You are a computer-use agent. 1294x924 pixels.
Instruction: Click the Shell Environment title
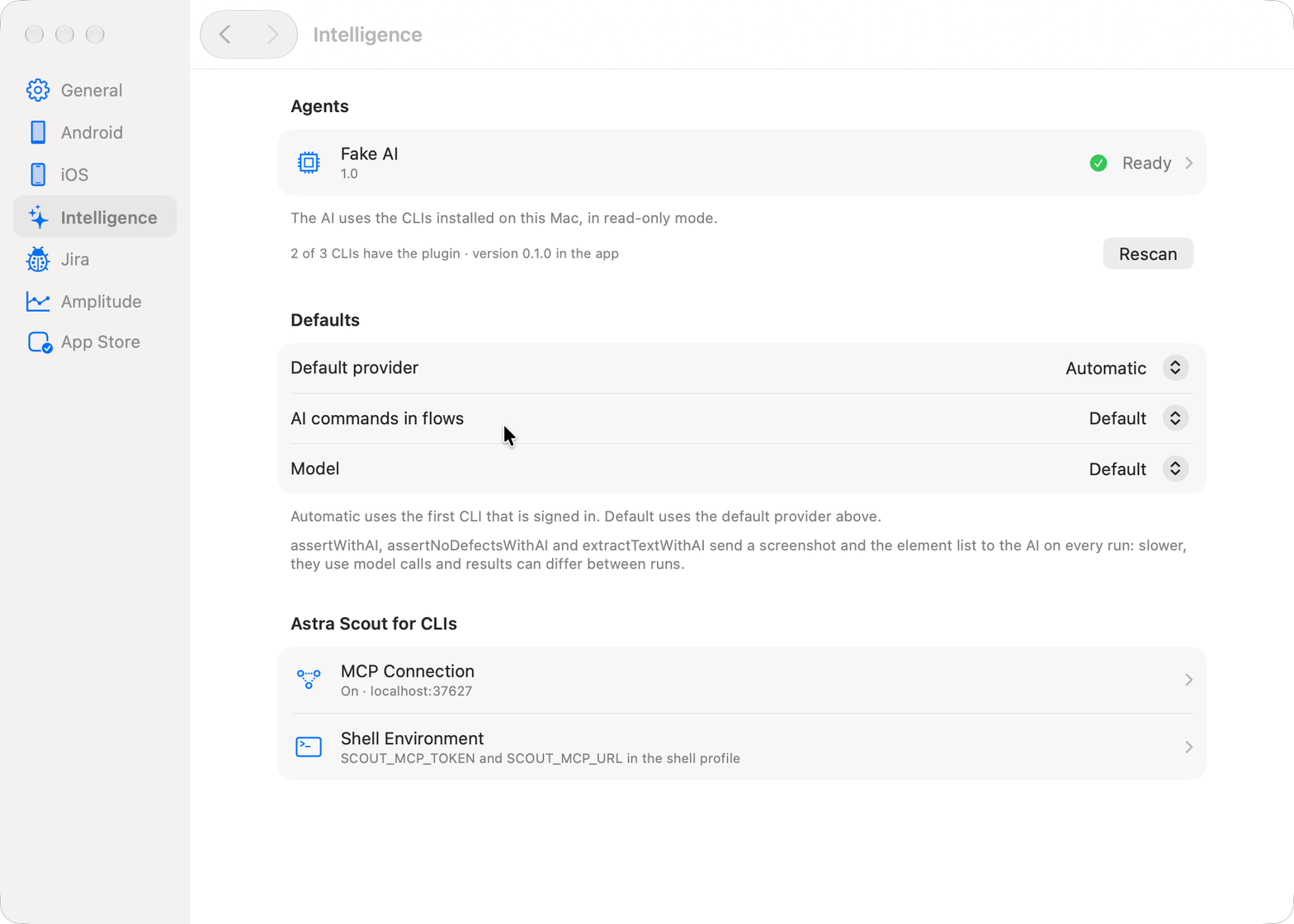click(412, 738)
